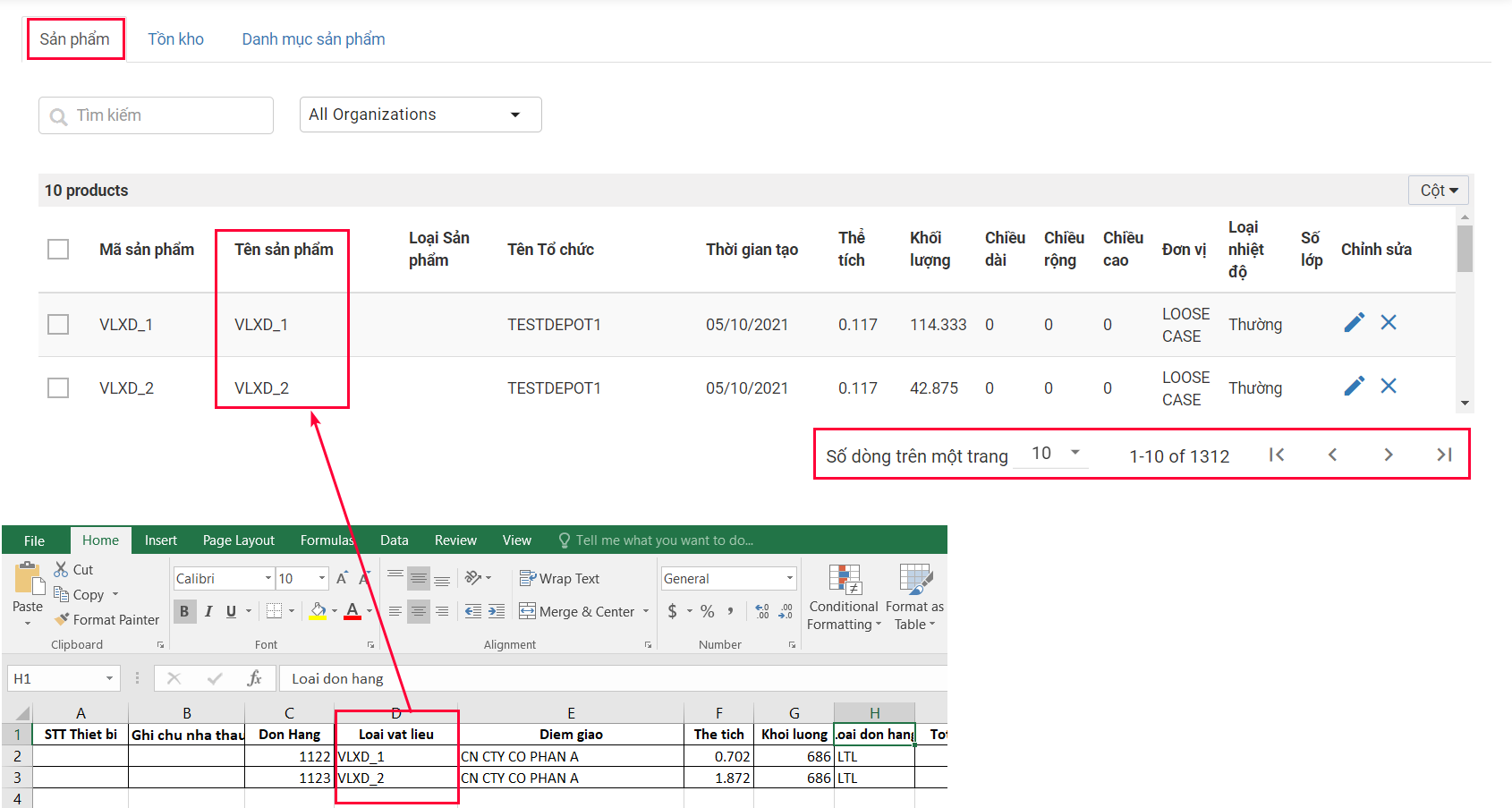The image size is (1512, 808).
Task: Expand the Name Box H1 dropdown
Action: [x=109, y=678]
